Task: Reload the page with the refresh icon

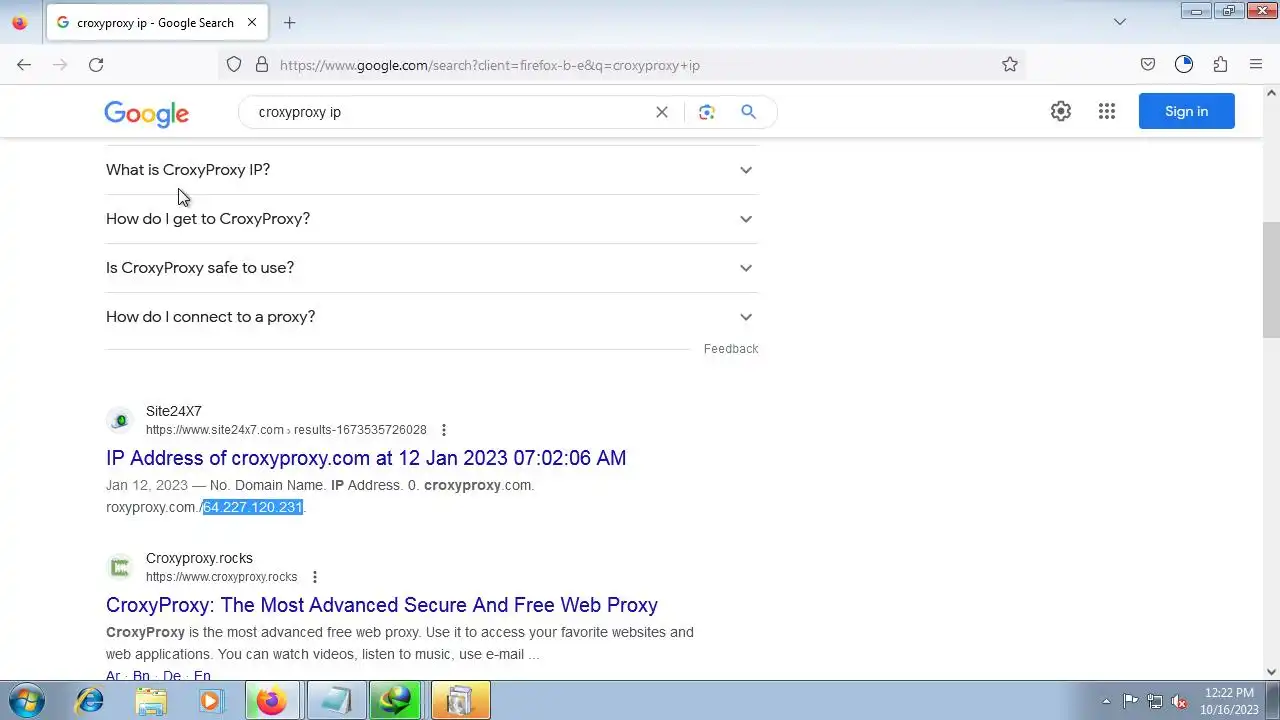Action: 96,65
